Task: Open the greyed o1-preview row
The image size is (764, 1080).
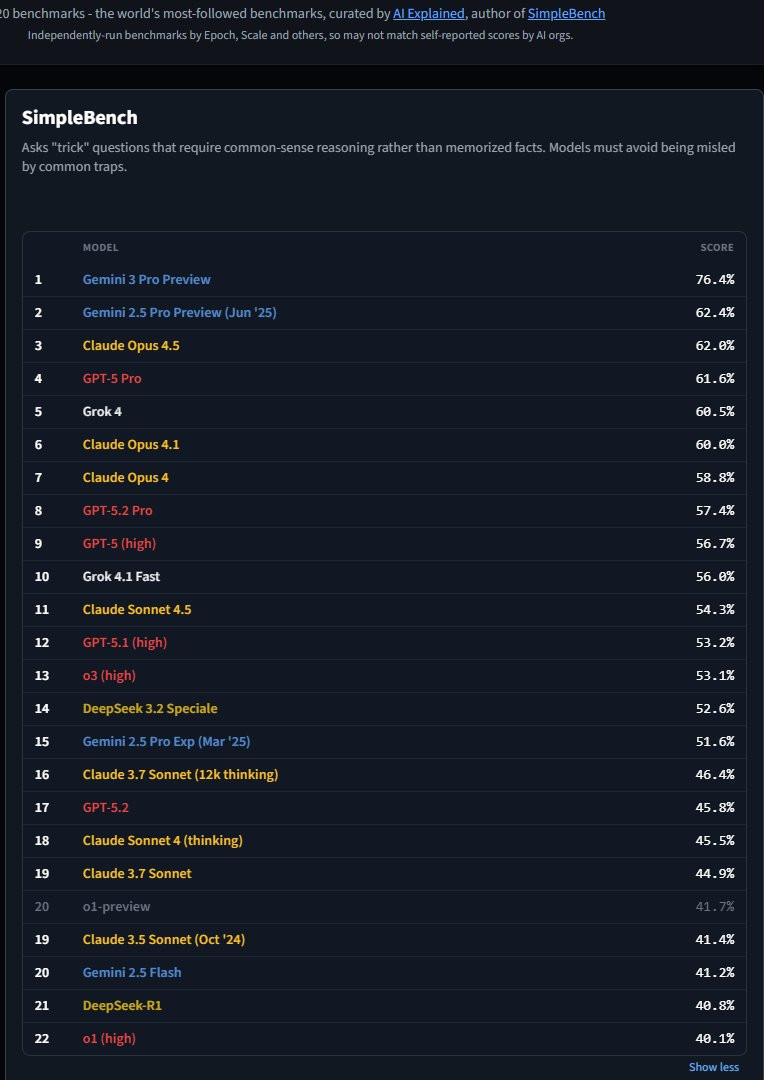Action: pyautogui.click(x=384, y=907)
